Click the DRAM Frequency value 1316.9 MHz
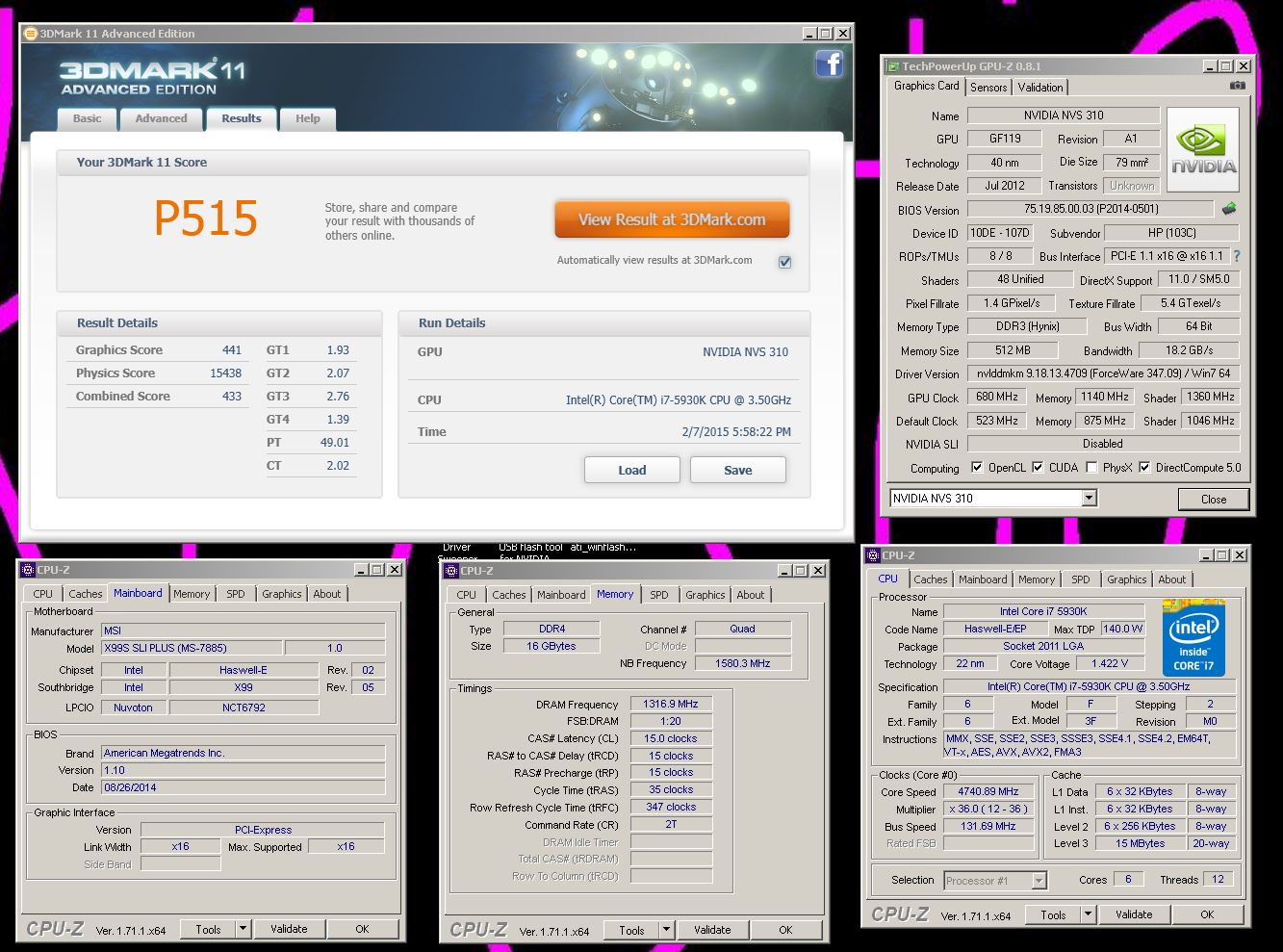Viewport: 1283px width, 952px height. tap(671, 705)
